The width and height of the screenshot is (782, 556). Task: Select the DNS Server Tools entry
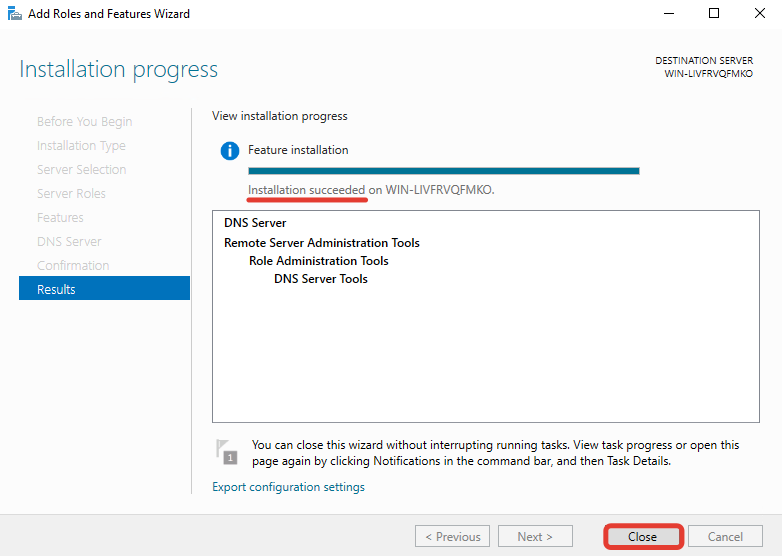pyautogui.click(x=321, y=279)
